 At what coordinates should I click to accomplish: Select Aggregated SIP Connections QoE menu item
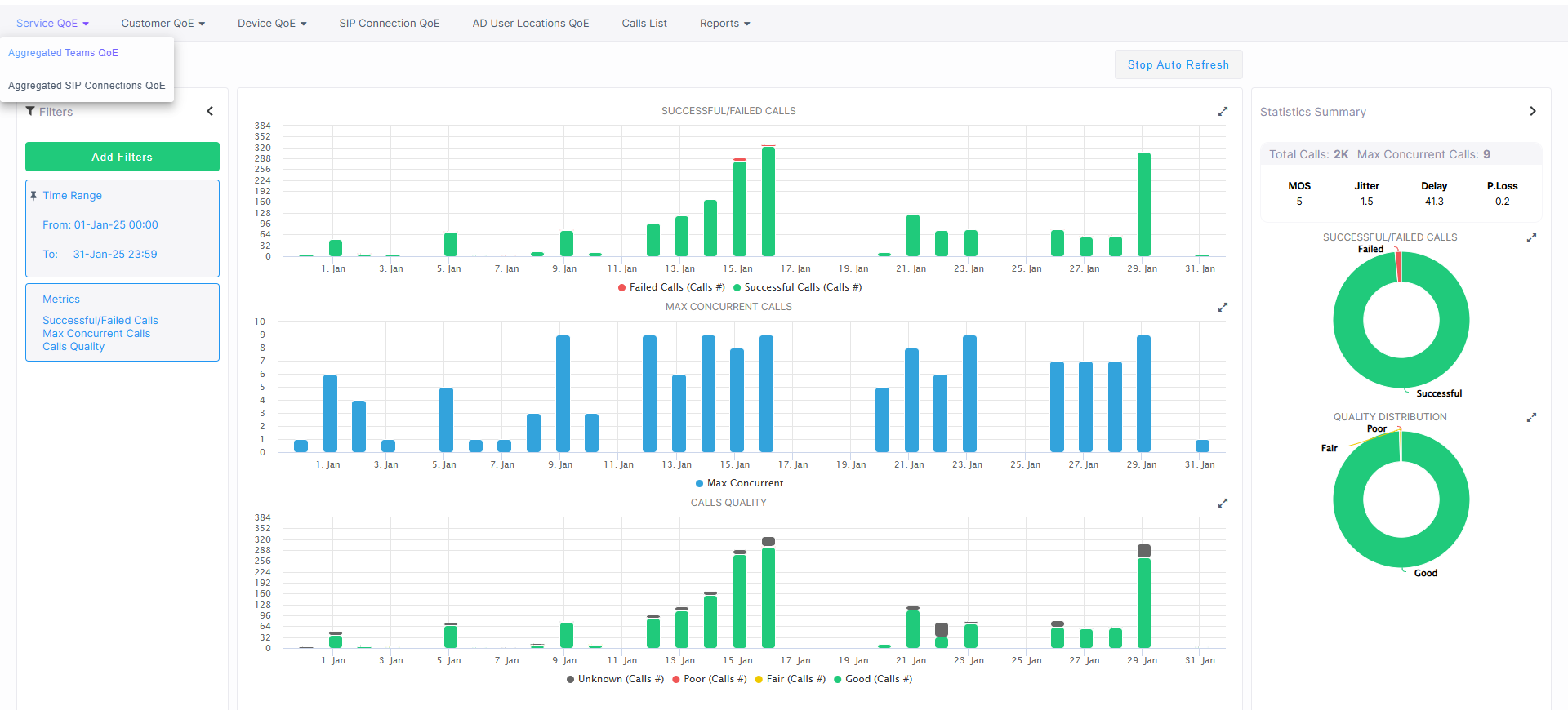87,86
